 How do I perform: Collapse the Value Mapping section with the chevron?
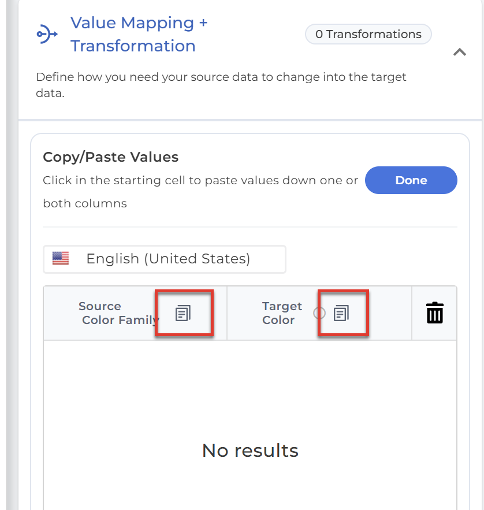(459, 52)
